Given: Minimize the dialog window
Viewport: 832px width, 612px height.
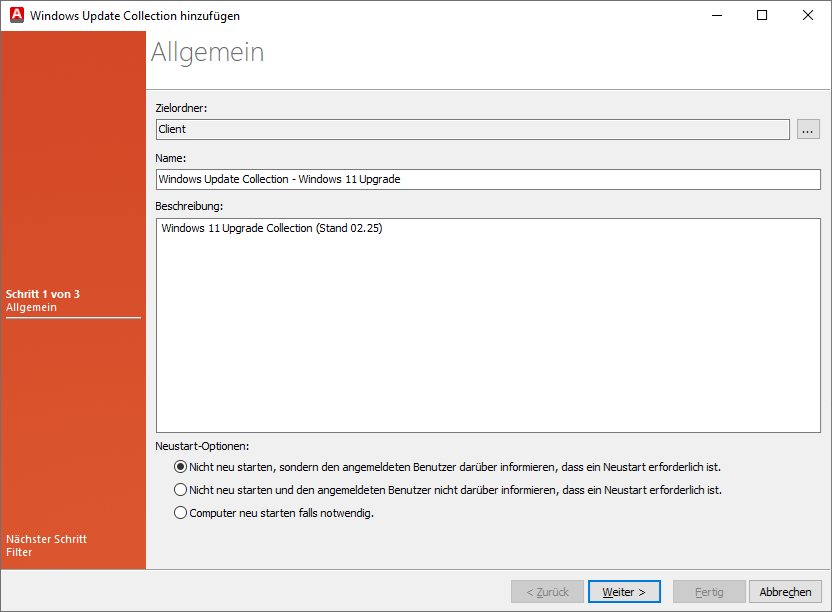Looking at the screenshot, I should (x=717, y=15).
